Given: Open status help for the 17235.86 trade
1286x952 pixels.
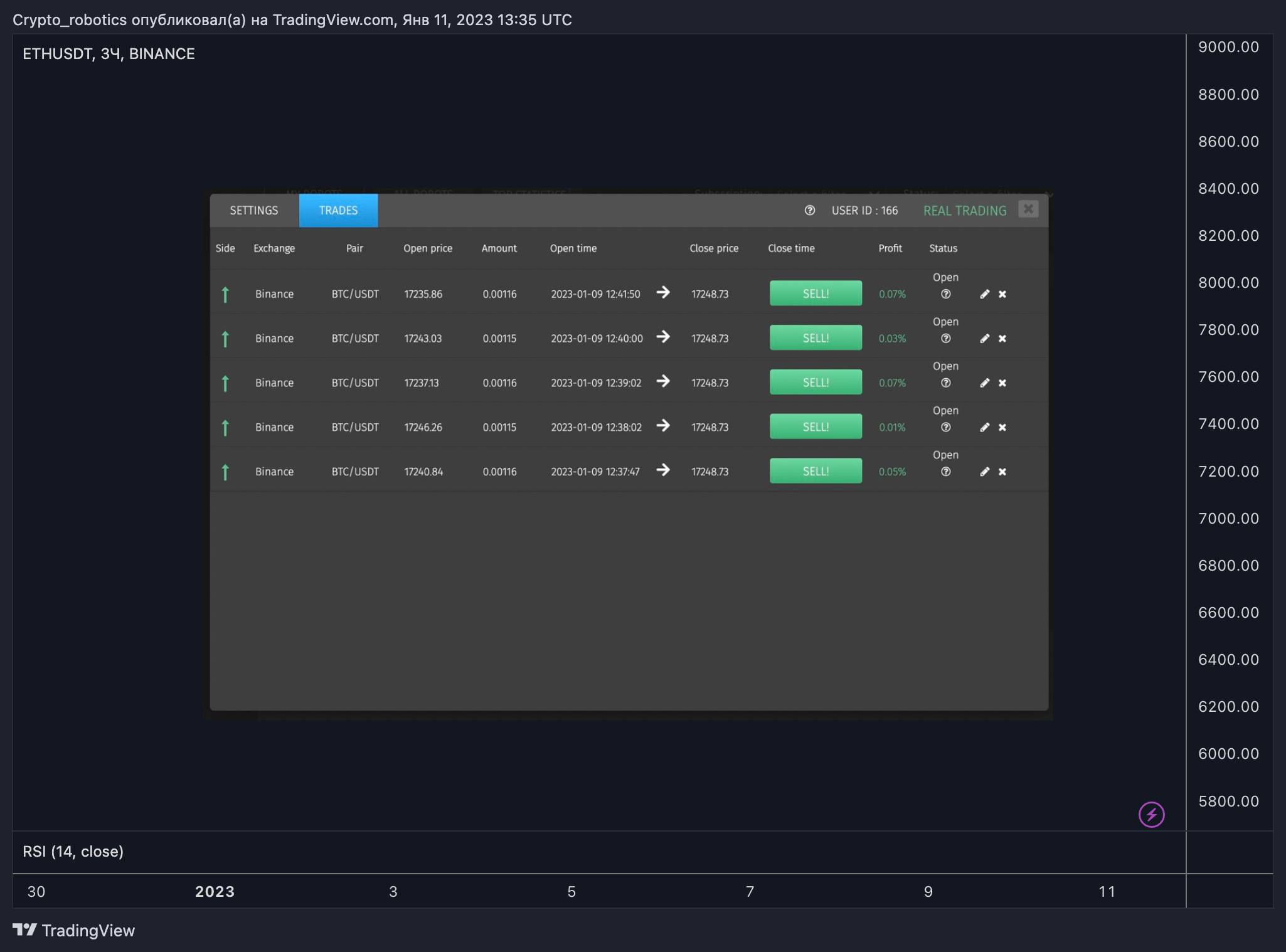Looking at the screenshot, I should (945, 294).
